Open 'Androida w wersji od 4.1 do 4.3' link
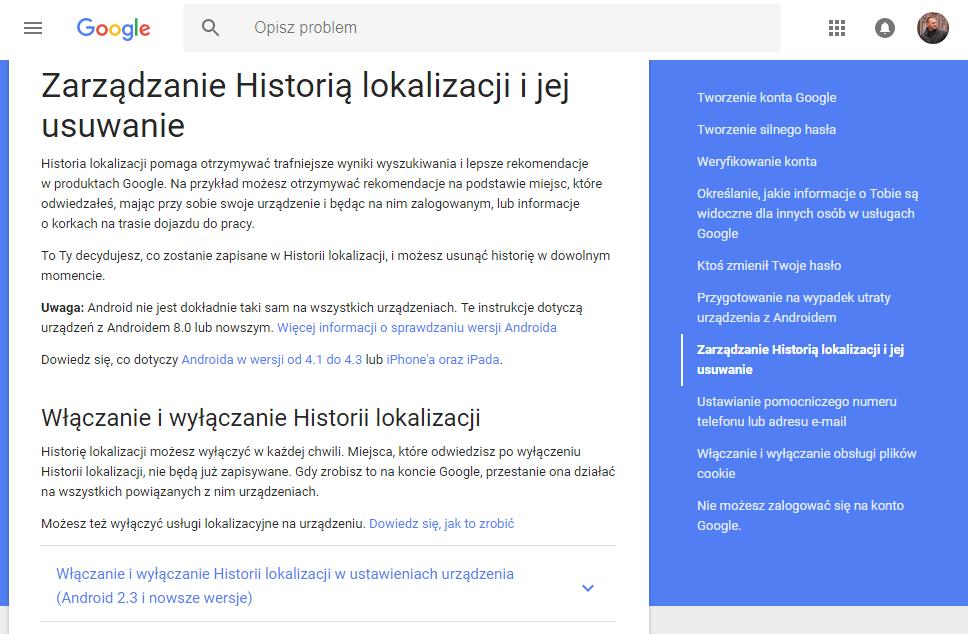Screen dimensions: 968x634 tap(272, 359)
